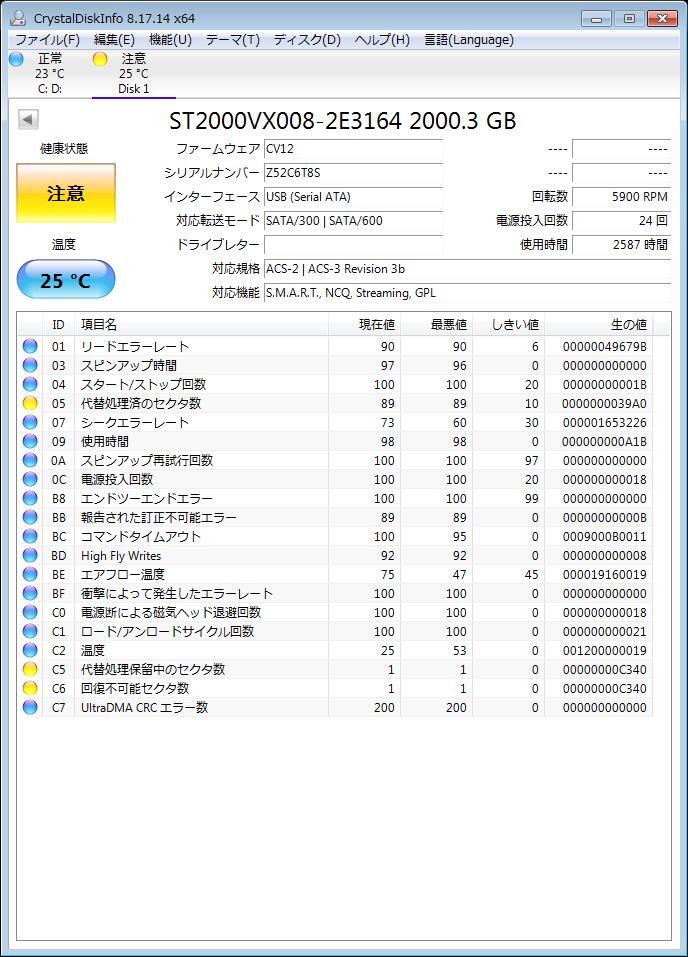Click the 25 °C temperature button
This screenshot has height=957, width=688.
coord(66,280)
